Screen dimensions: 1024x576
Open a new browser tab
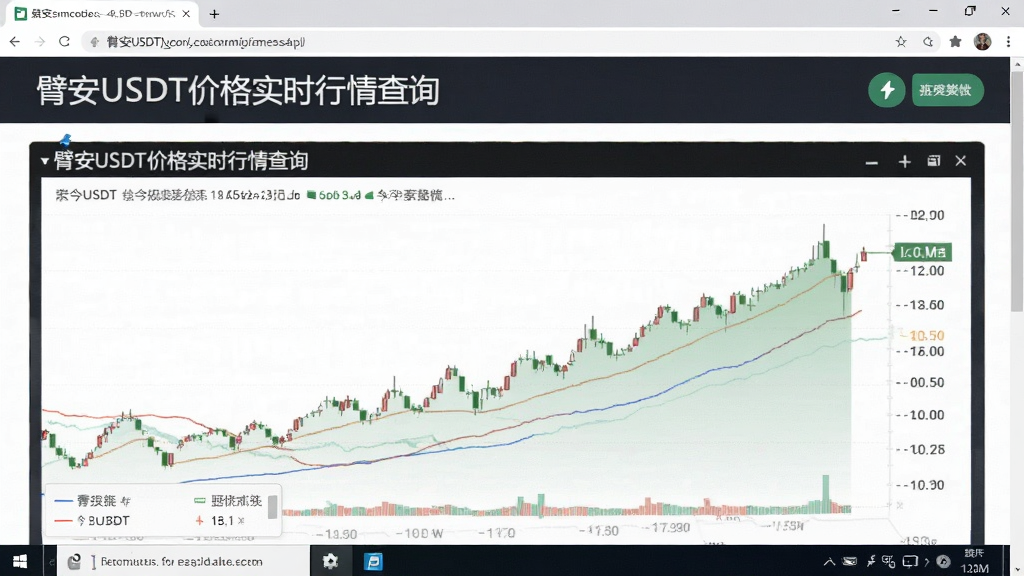214,14
